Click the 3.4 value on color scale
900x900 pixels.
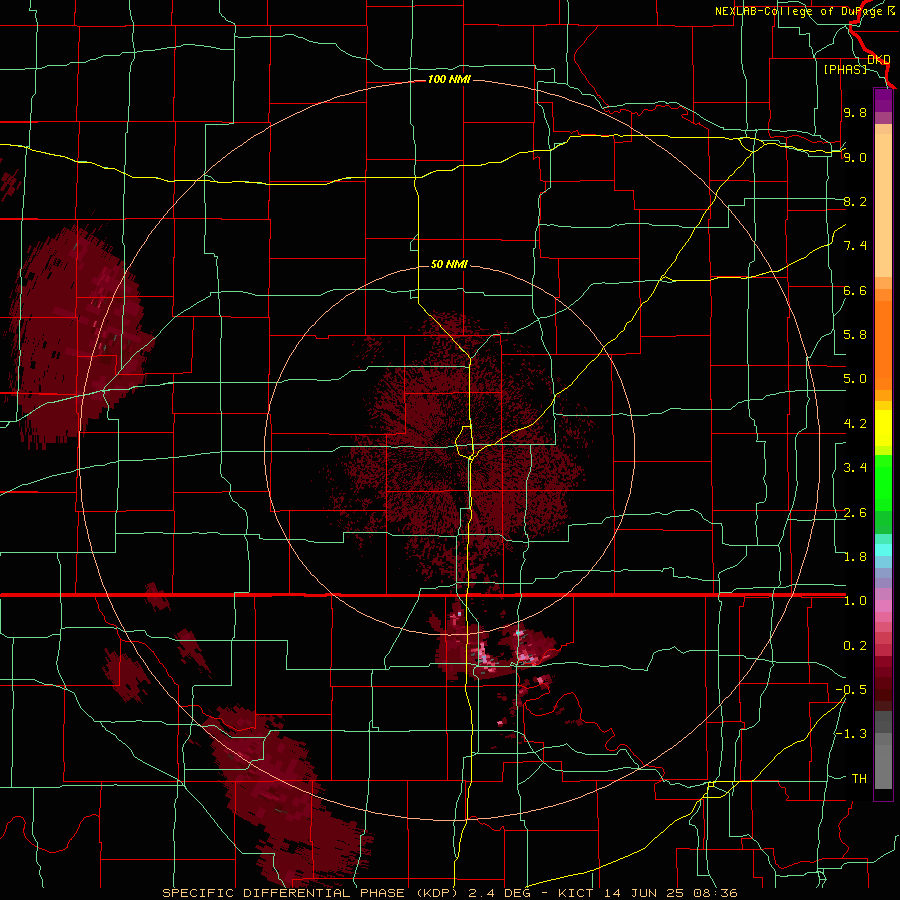click(x=855, y=468)
